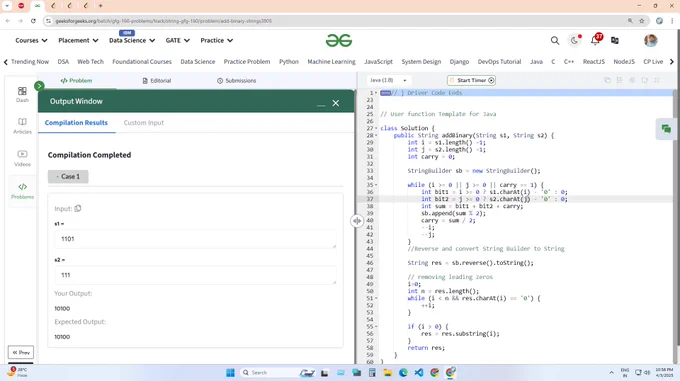Viewport: 680px width, 381px height.
Task: Click the s2 input field
Action: pyautogui.click(x=195, y=275)
